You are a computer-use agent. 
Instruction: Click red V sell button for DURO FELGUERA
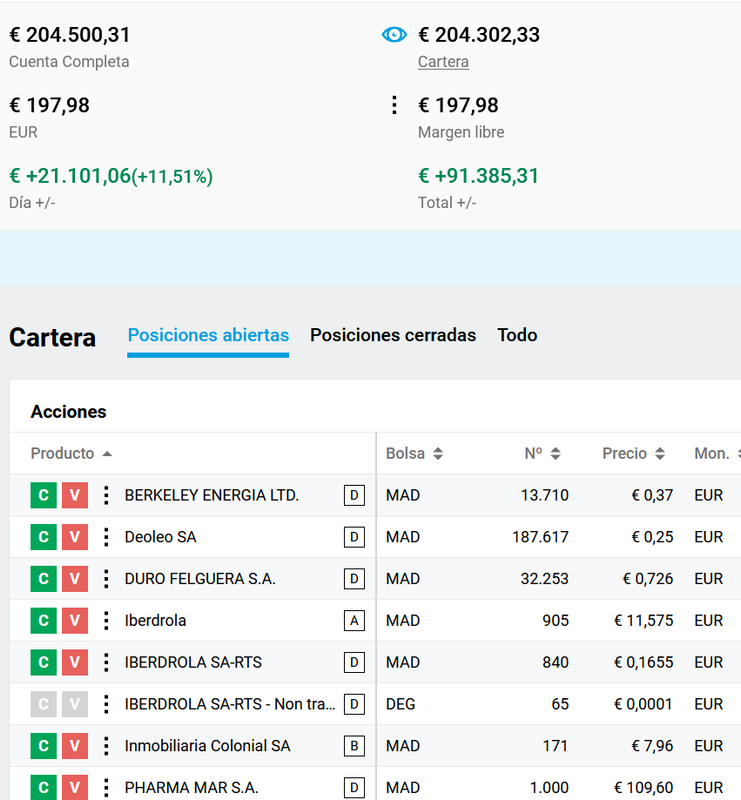tap(75, 579)
